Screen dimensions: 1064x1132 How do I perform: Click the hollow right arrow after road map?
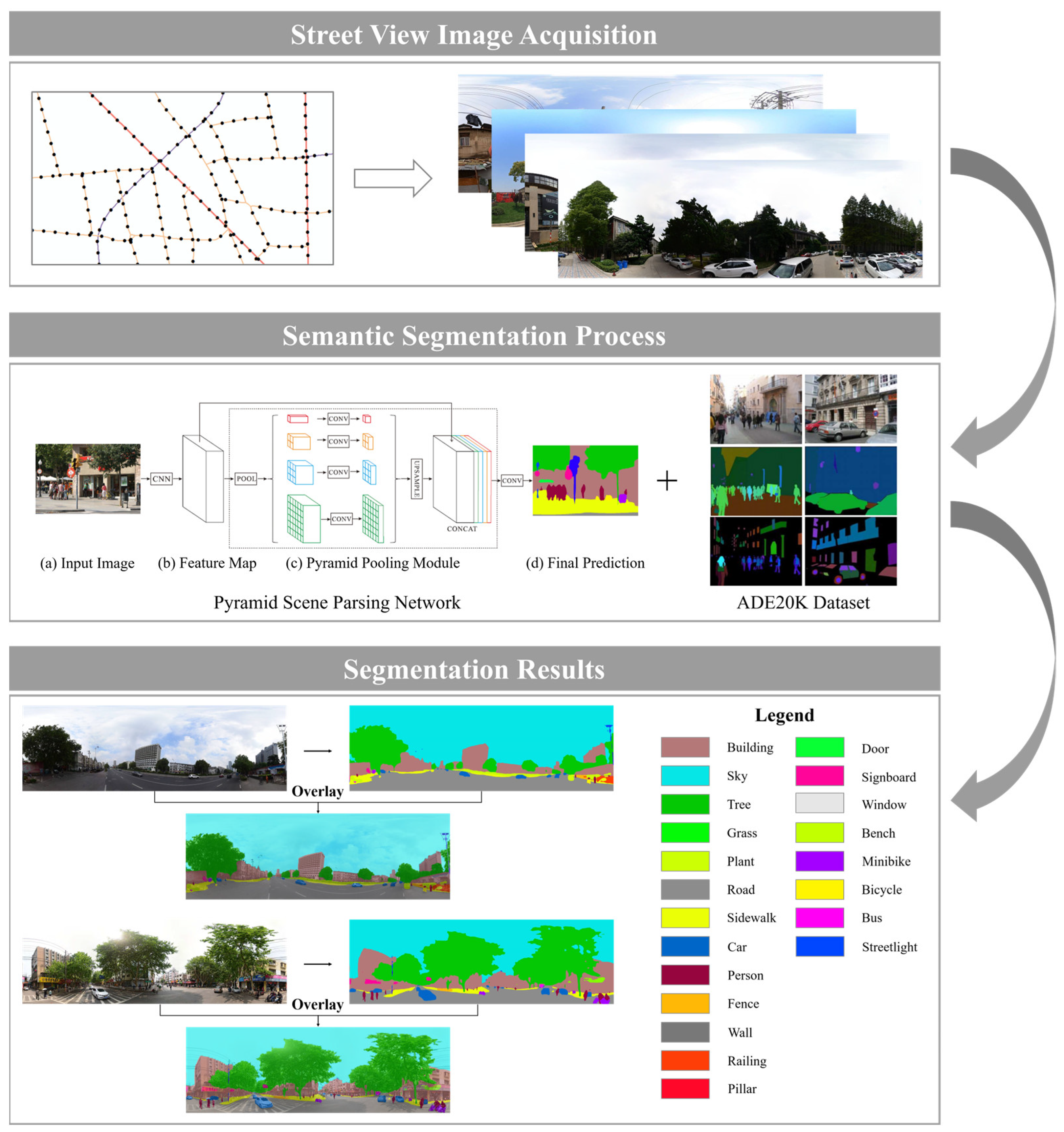tap(392, 178)
